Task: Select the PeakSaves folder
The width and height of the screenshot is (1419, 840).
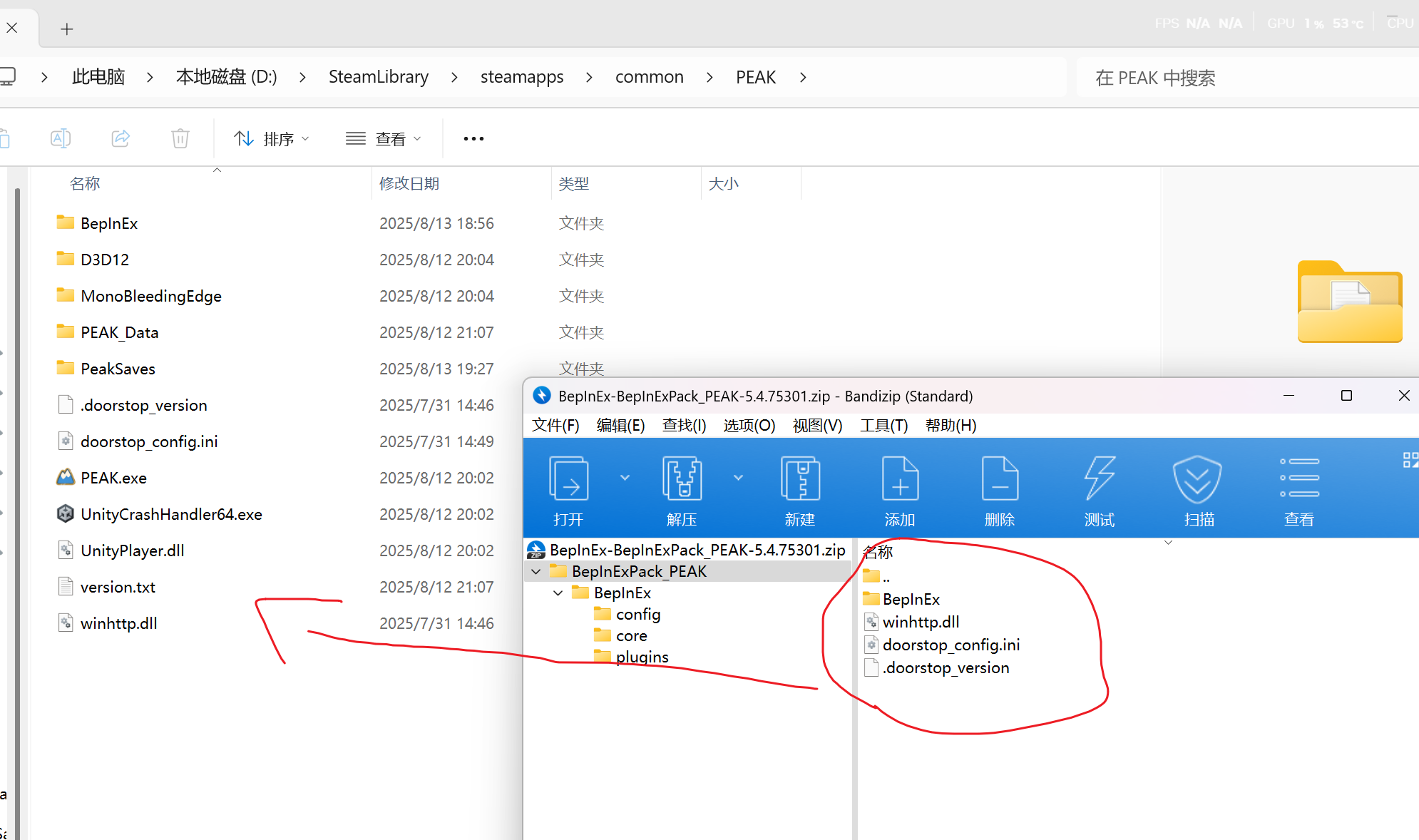Action: pos(118,369)
